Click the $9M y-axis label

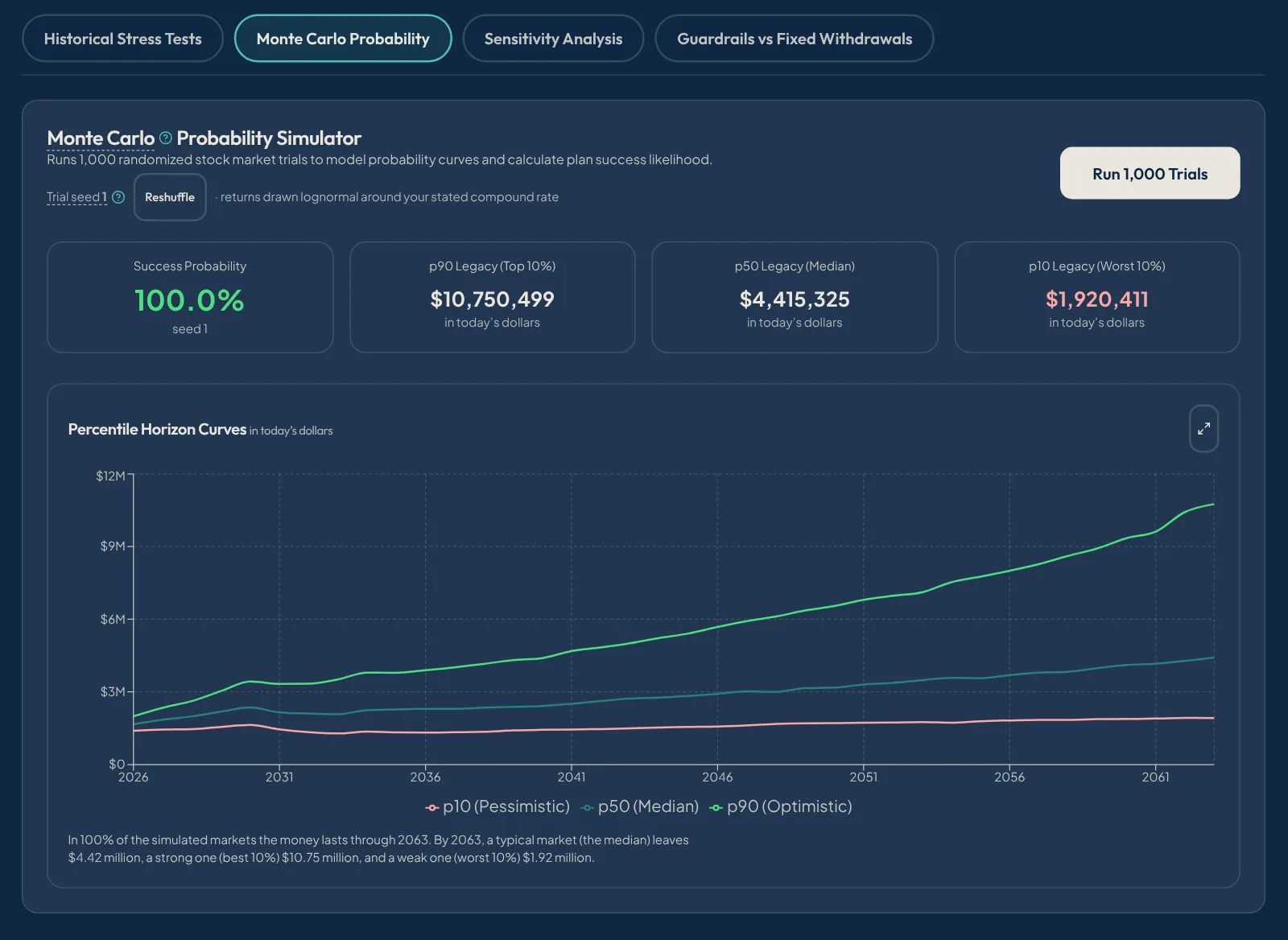(x=113, y=546)
